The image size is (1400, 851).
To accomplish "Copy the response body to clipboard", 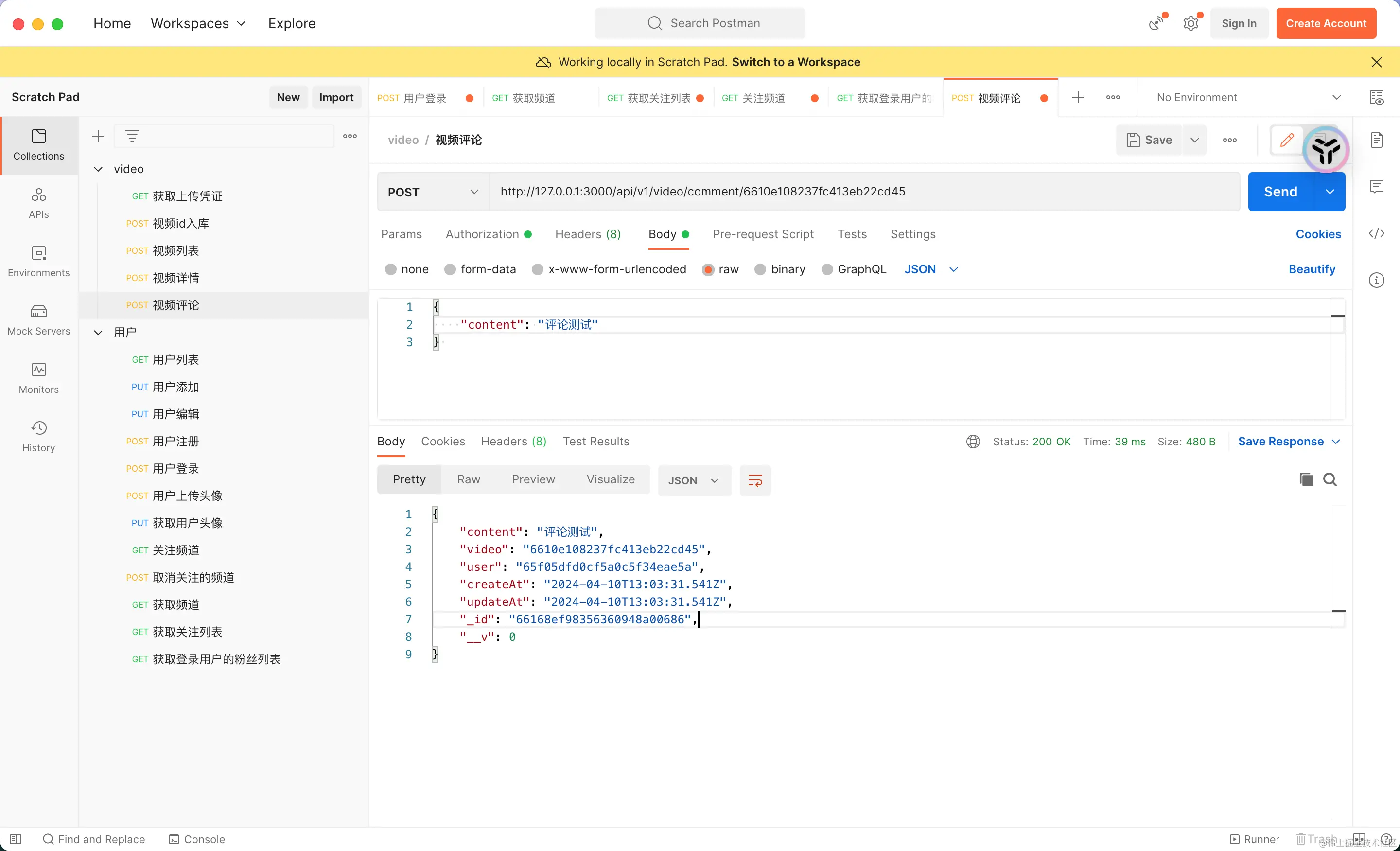I will (x=1306, y=479).
